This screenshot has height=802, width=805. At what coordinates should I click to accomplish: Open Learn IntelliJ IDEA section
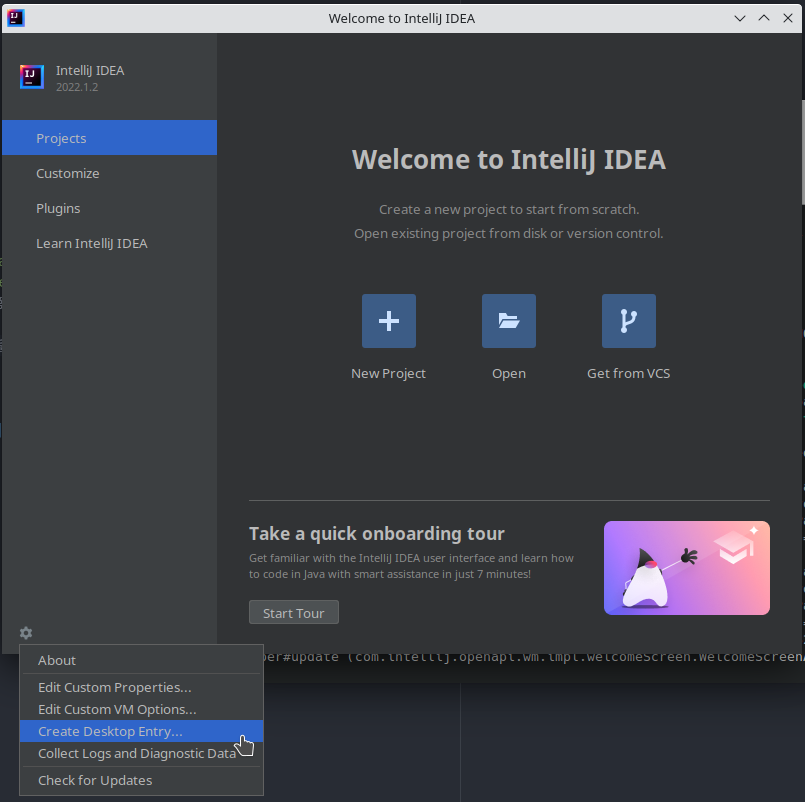[x=109, y=243]
